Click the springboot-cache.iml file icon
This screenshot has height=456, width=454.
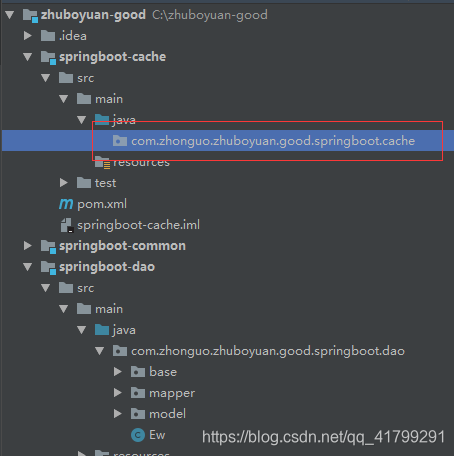pos(67,225)
